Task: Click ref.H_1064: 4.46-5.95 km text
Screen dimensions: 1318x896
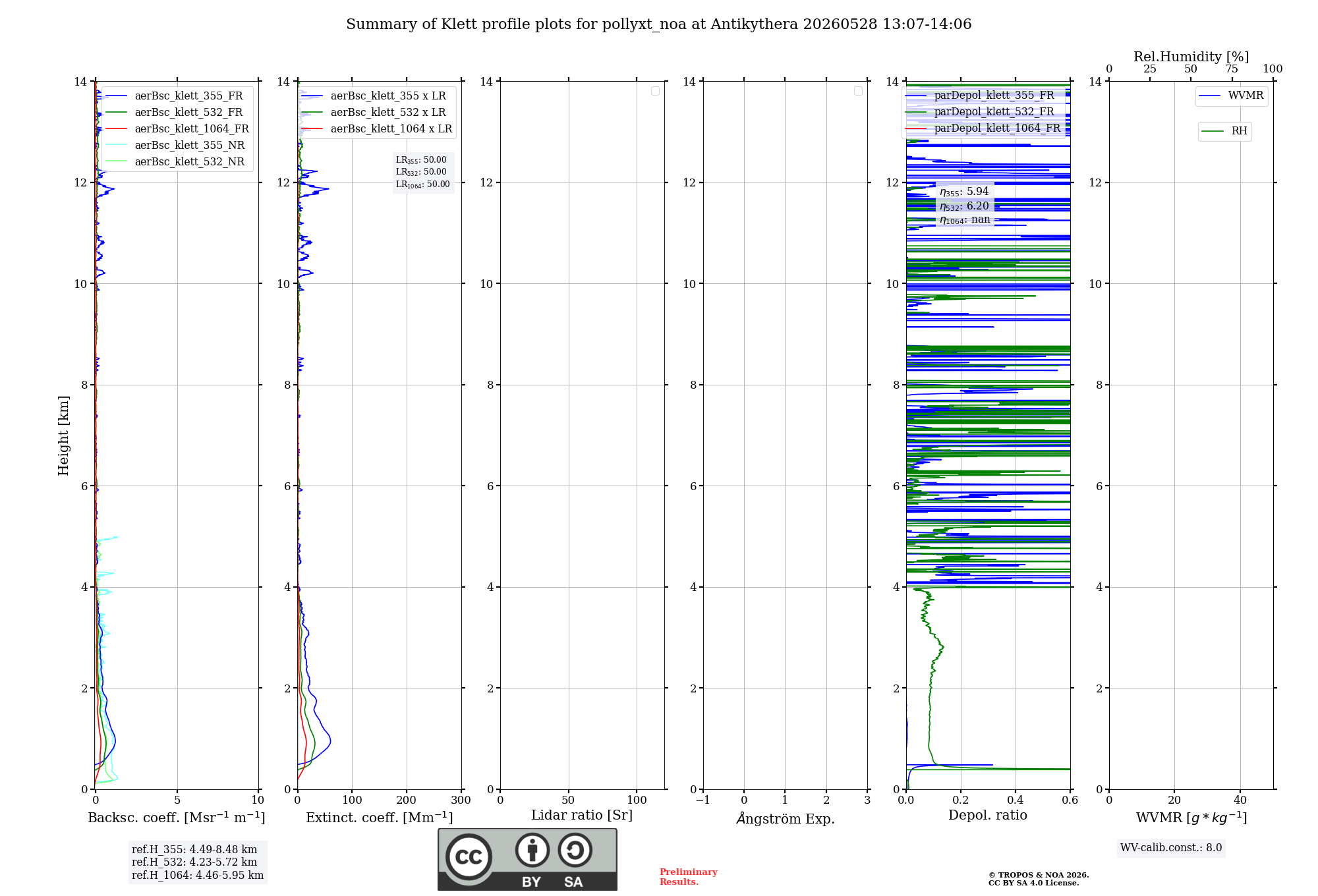Action: coord(198,876)
